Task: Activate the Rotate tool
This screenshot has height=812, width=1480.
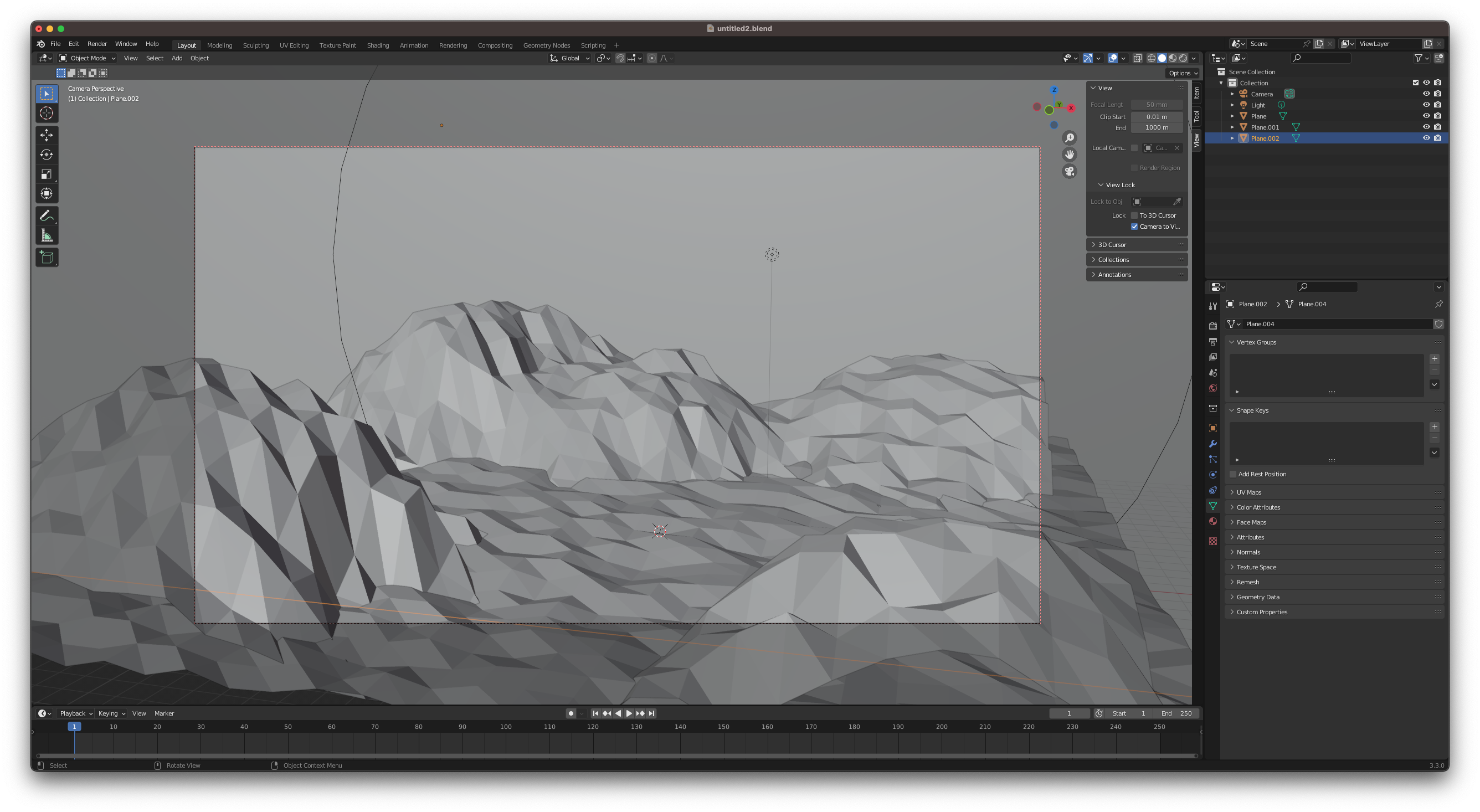Action: 47,155
